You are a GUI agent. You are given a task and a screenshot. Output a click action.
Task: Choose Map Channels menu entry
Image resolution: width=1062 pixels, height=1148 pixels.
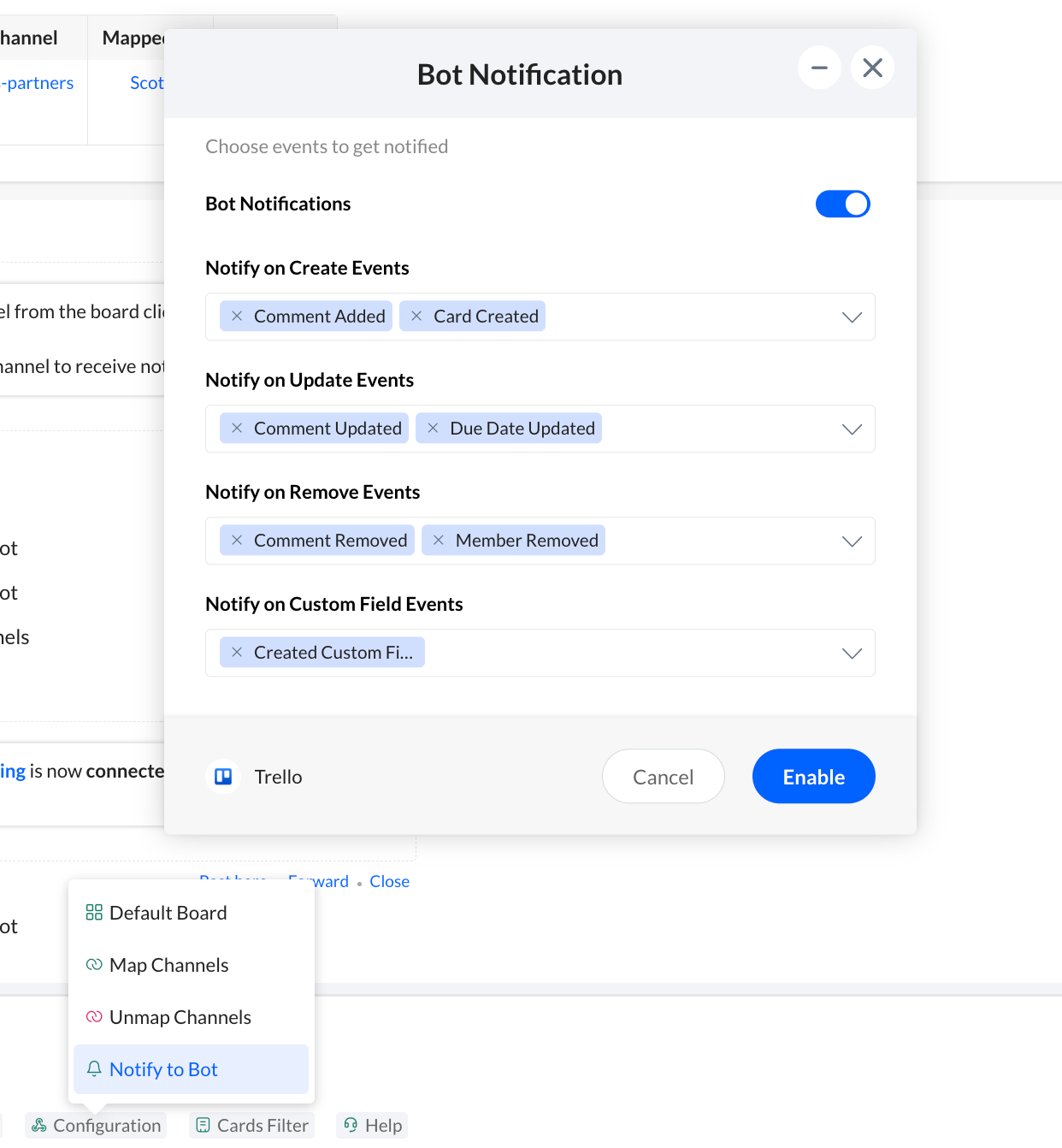(191, 965)
